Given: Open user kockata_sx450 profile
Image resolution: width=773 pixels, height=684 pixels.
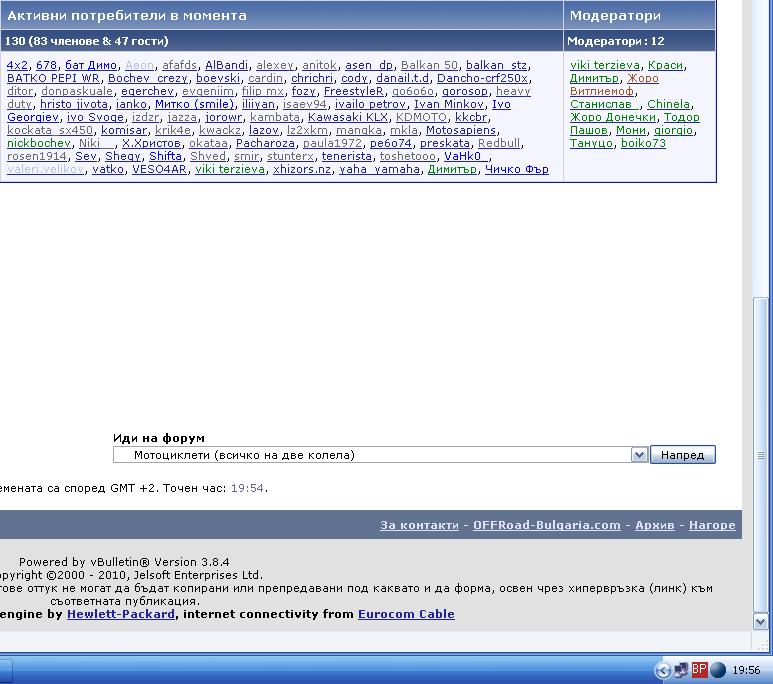Looking at the screenshot, I should (x=50, y=130).
